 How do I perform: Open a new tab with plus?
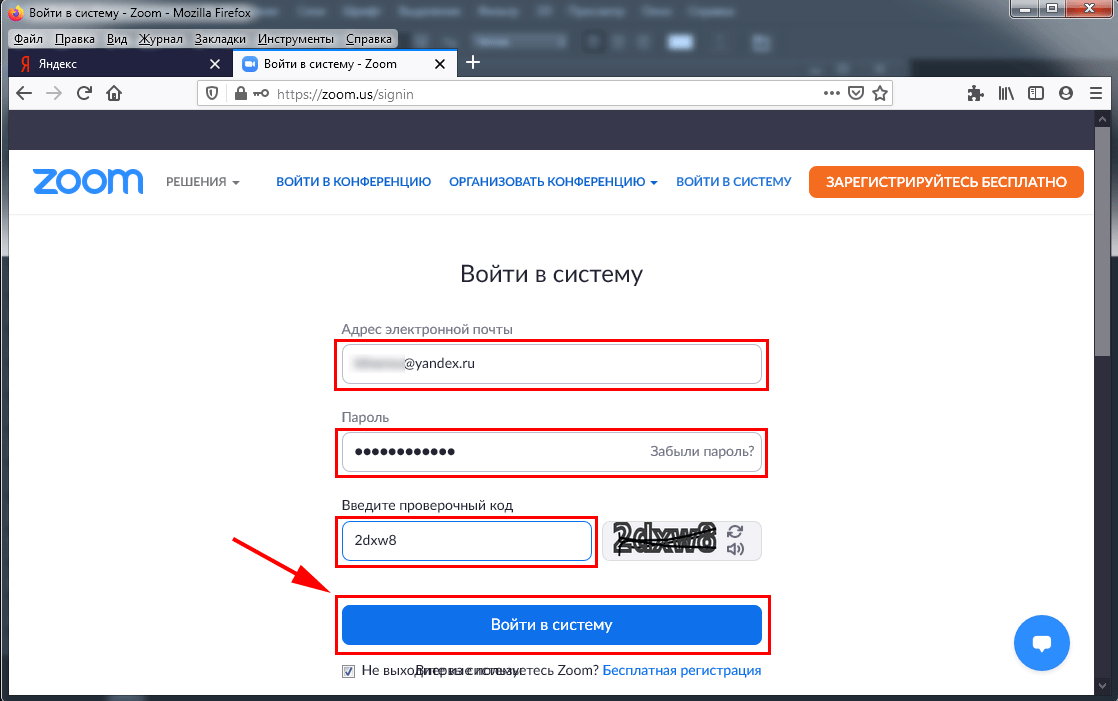tap(473, 63)
